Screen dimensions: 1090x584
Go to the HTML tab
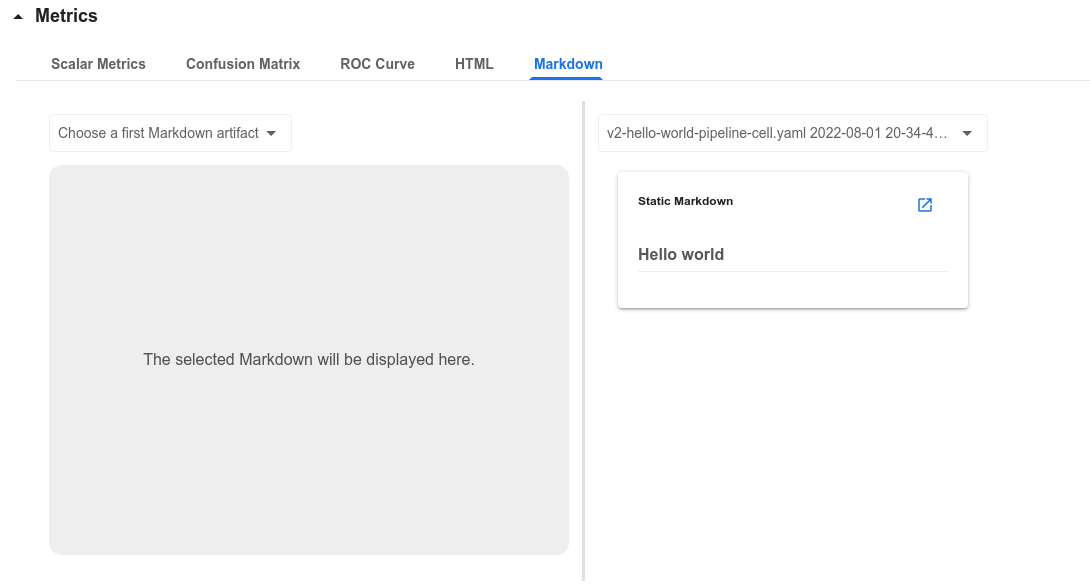coord(474,64)
